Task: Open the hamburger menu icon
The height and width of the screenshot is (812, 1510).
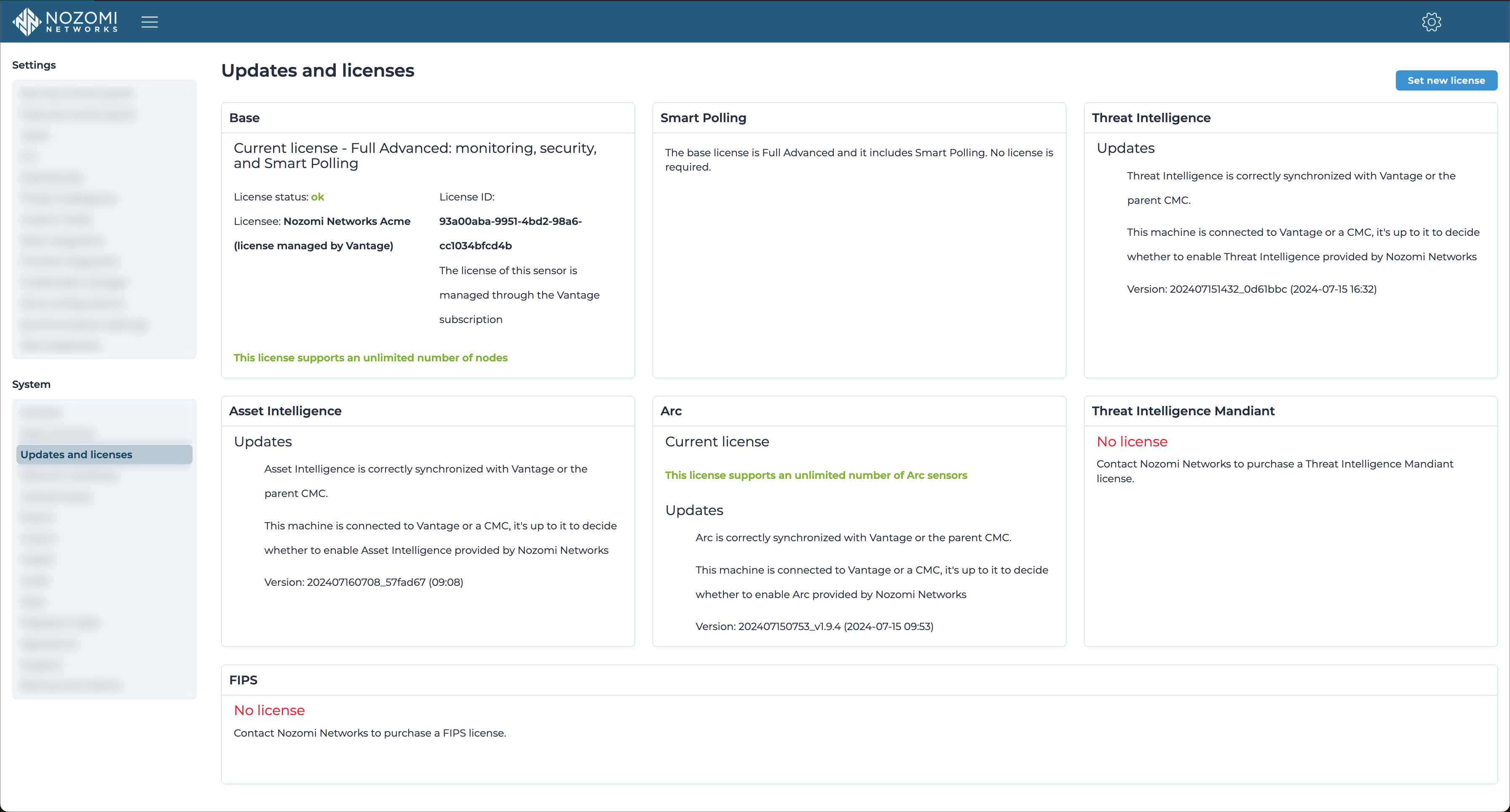Action: 150,22
